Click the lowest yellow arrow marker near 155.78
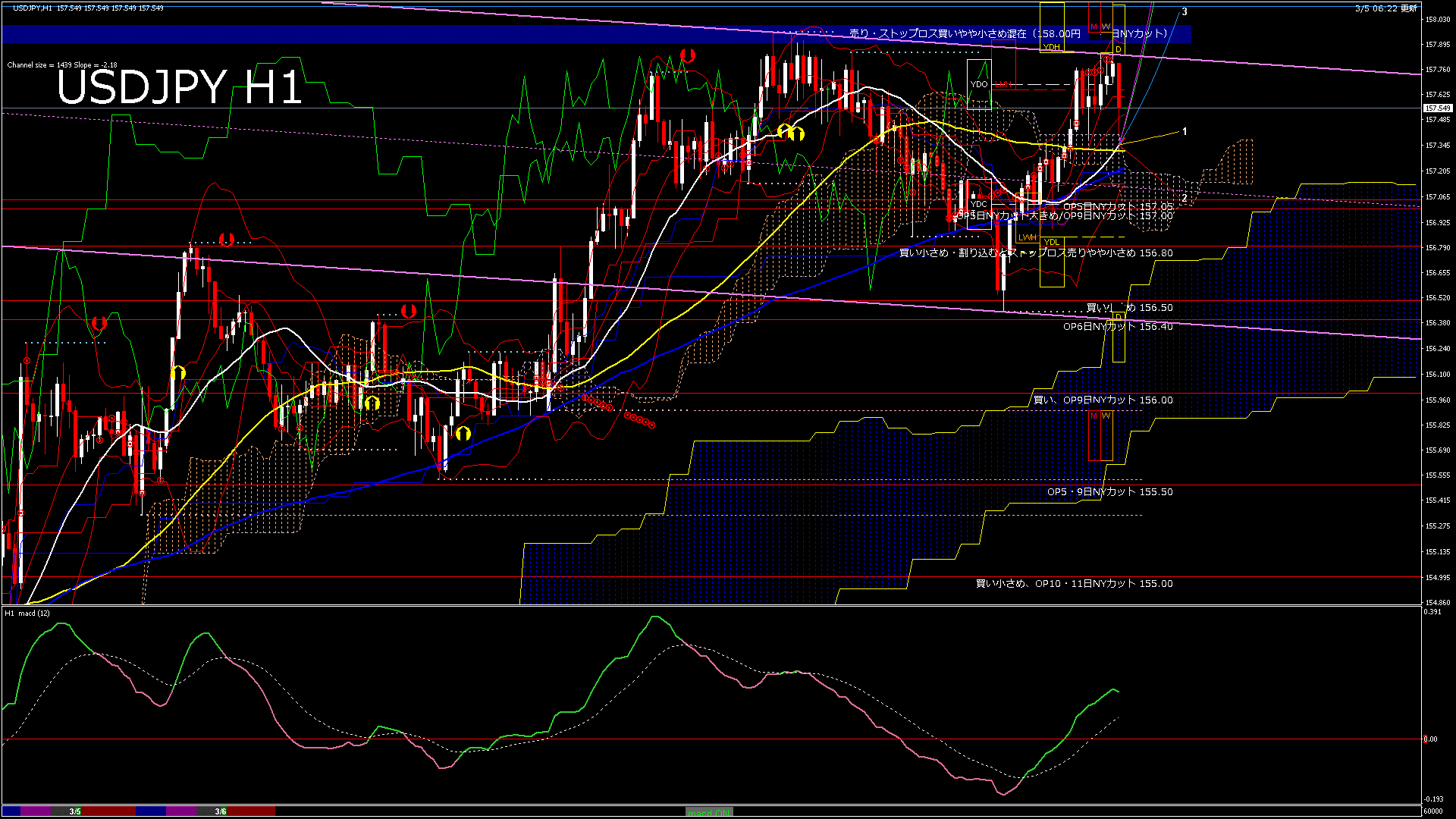 [463, 434]
